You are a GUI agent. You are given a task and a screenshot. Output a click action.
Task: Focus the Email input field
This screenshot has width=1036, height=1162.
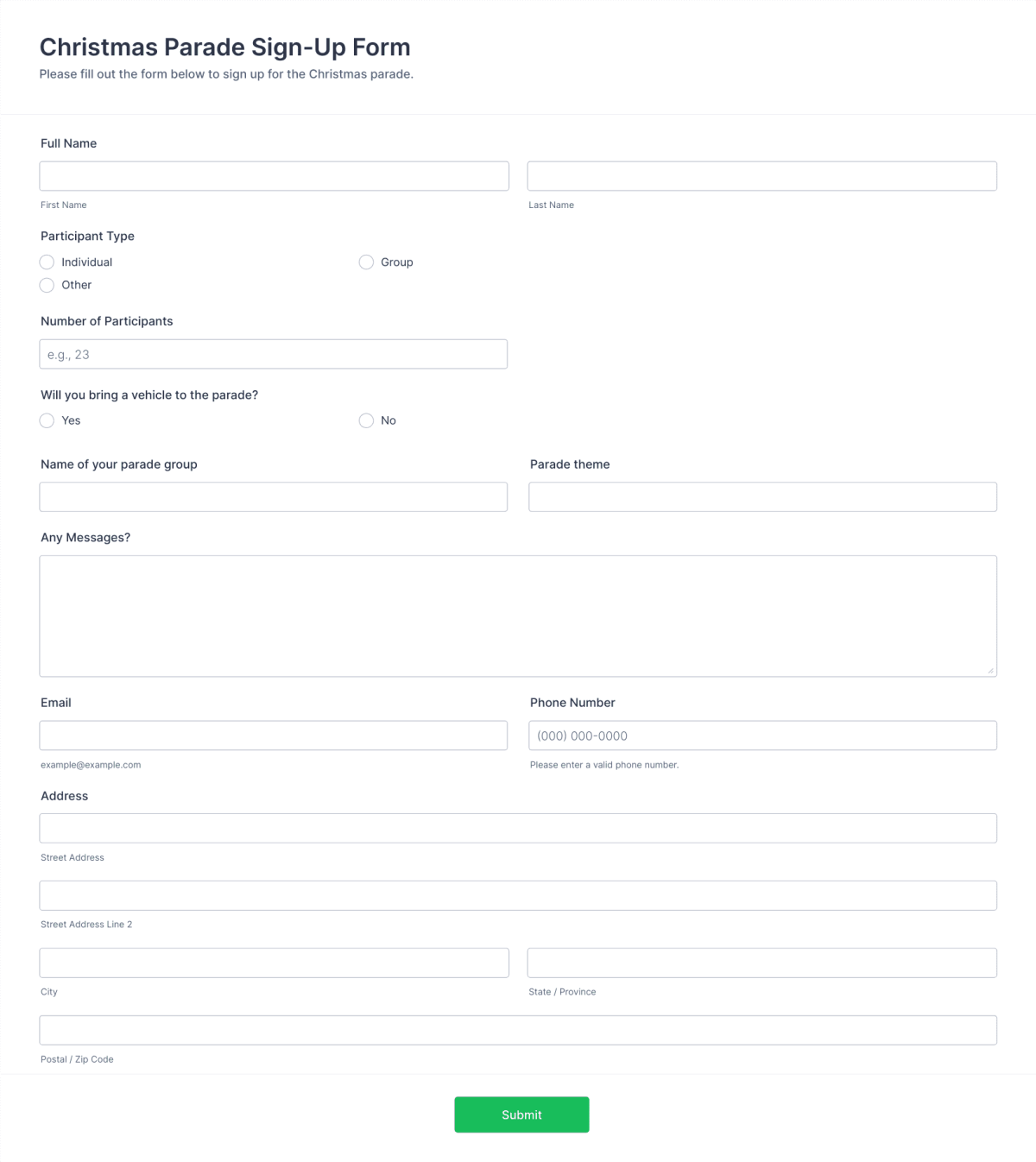click(273, 735)
